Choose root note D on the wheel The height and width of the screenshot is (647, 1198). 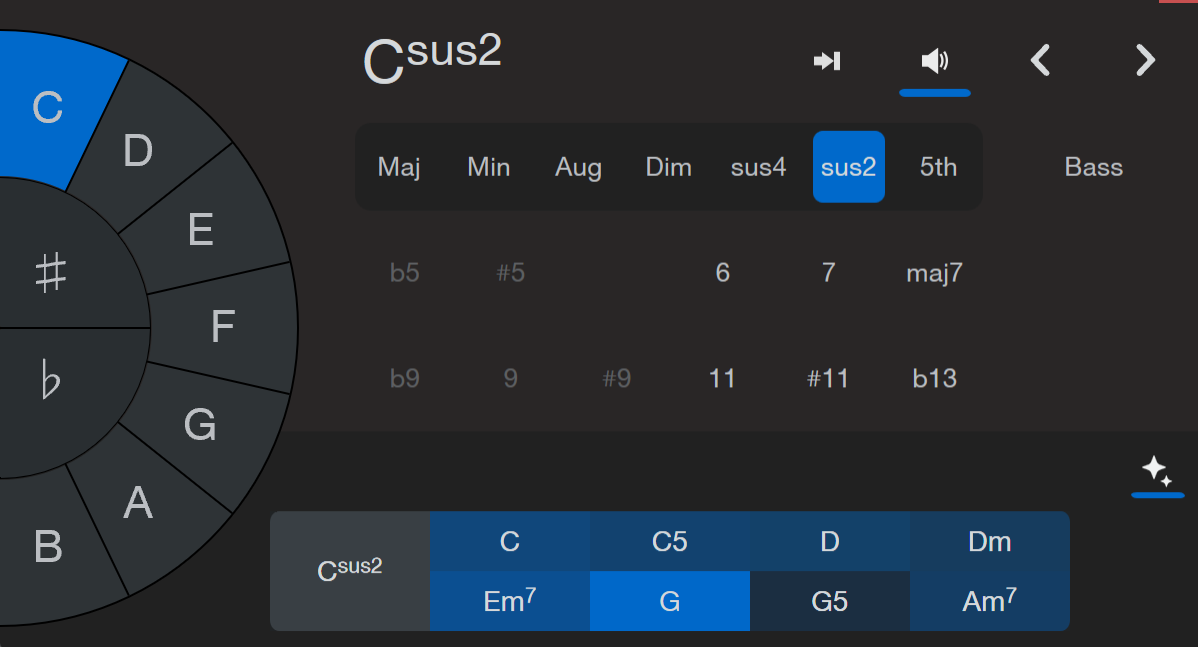(x=138, y=150)
